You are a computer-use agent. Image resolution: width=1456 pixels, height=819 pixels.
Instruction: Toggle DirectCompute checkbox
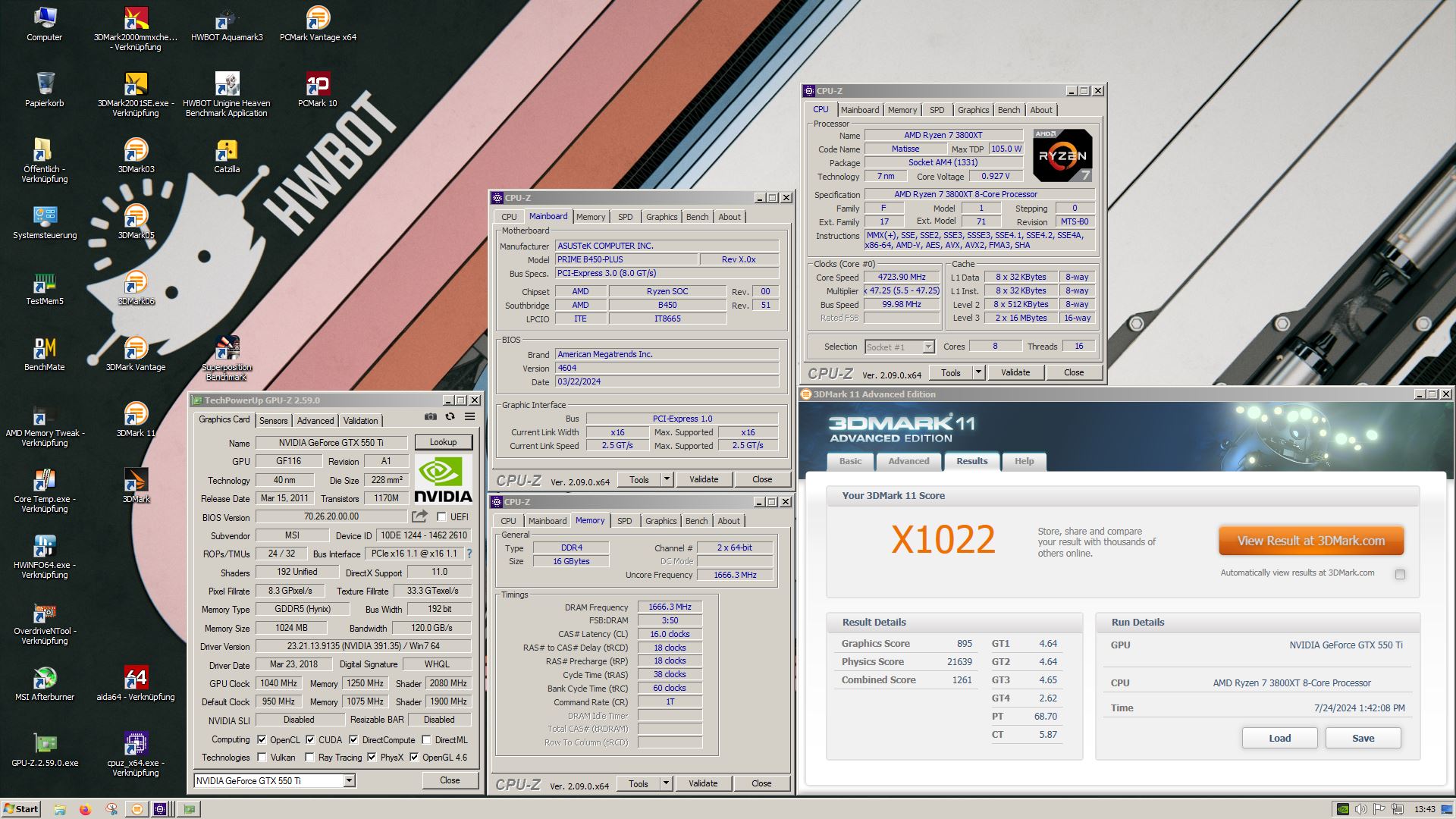[353, 739]
